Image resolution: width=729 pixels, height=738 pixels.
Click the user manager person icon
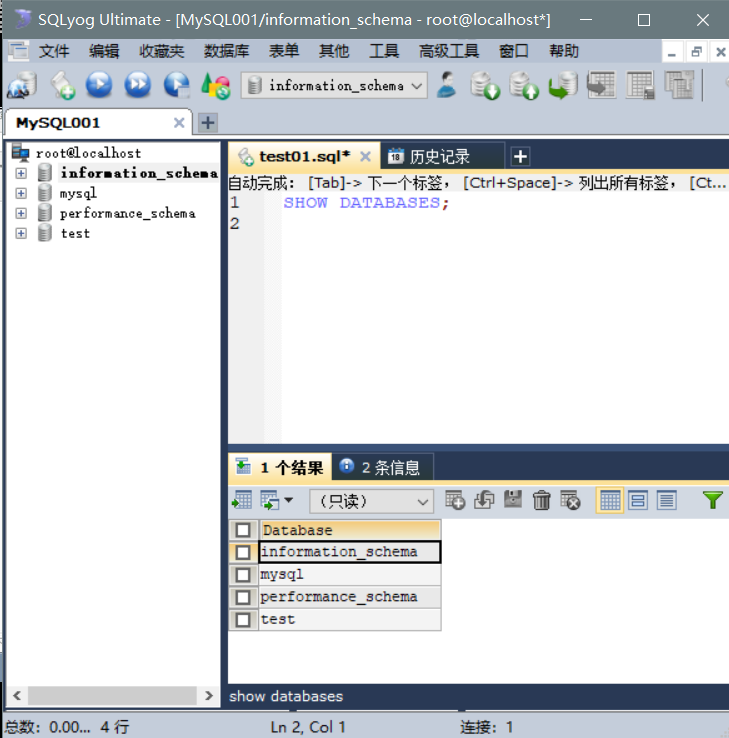click(x=447, y=85)
